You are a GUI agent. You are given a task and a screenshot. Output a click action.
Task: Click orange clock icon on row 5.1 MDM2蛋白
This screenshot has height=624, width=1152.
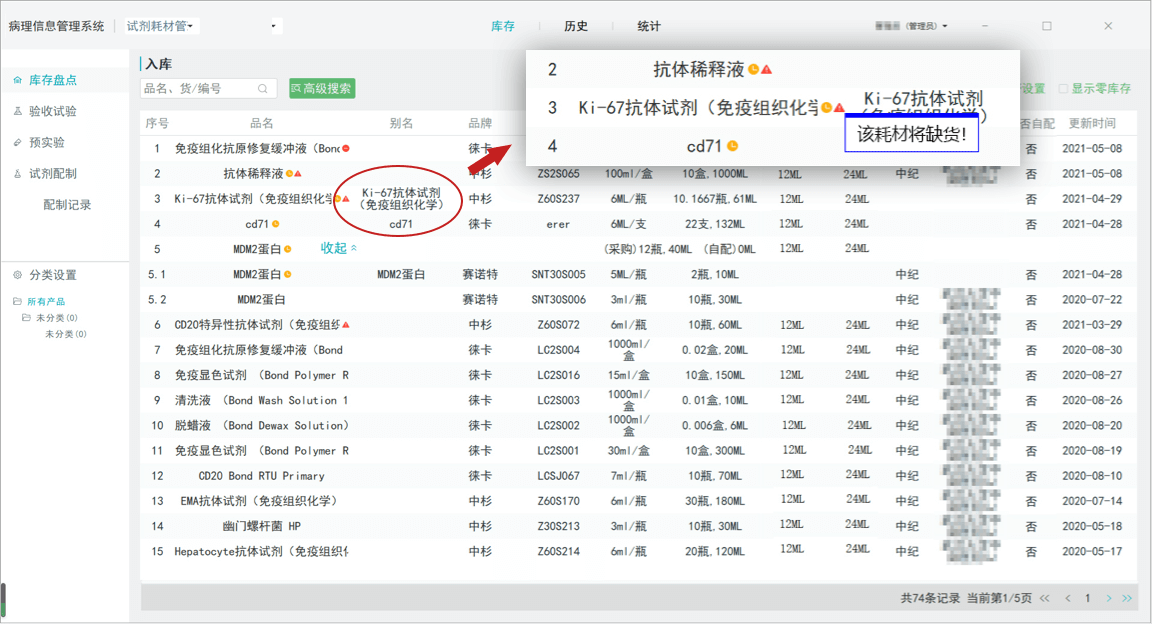(287, 274)
